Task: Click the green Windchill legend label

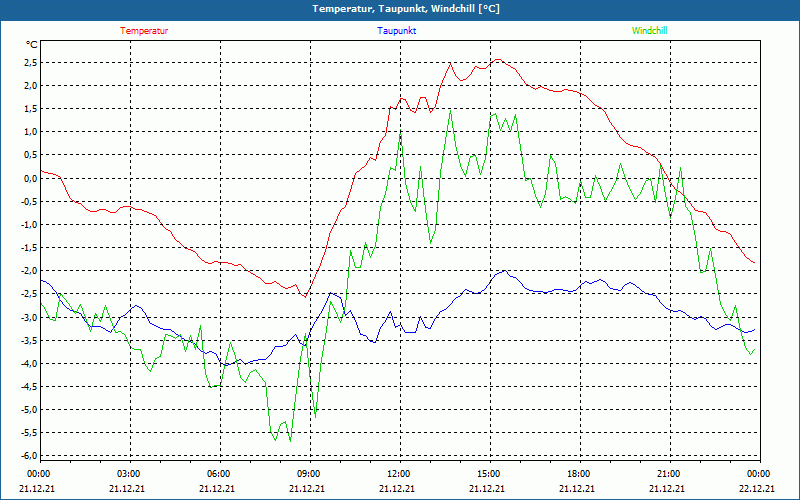Action: [649, 31]
